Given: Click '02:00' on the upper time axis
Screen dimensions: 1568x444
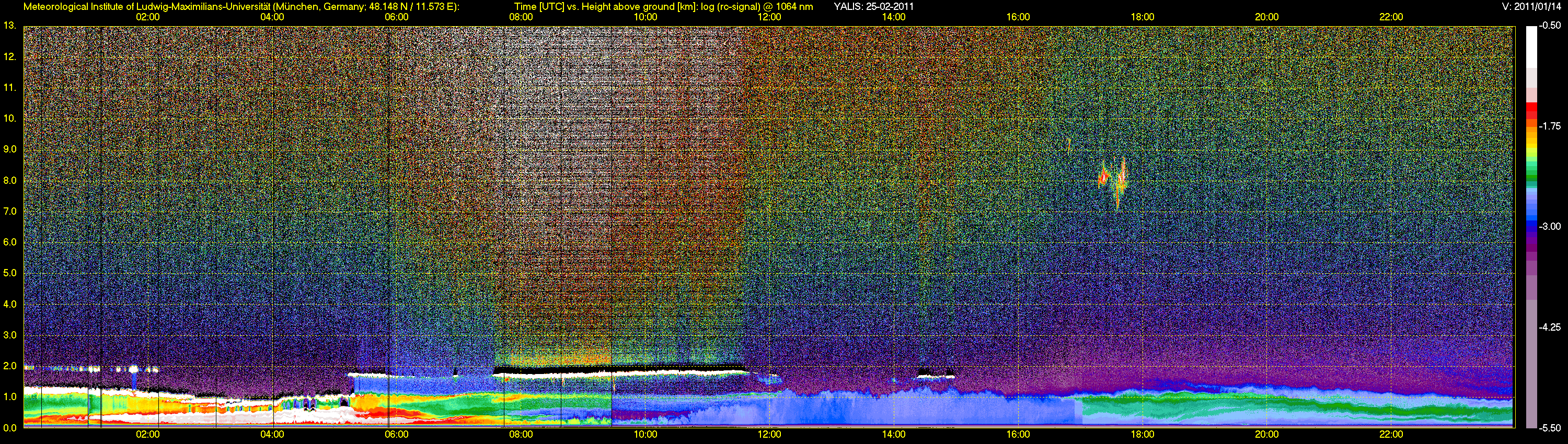Looking at the screenshot, I should pyautogui.click(x=148, y=17).
